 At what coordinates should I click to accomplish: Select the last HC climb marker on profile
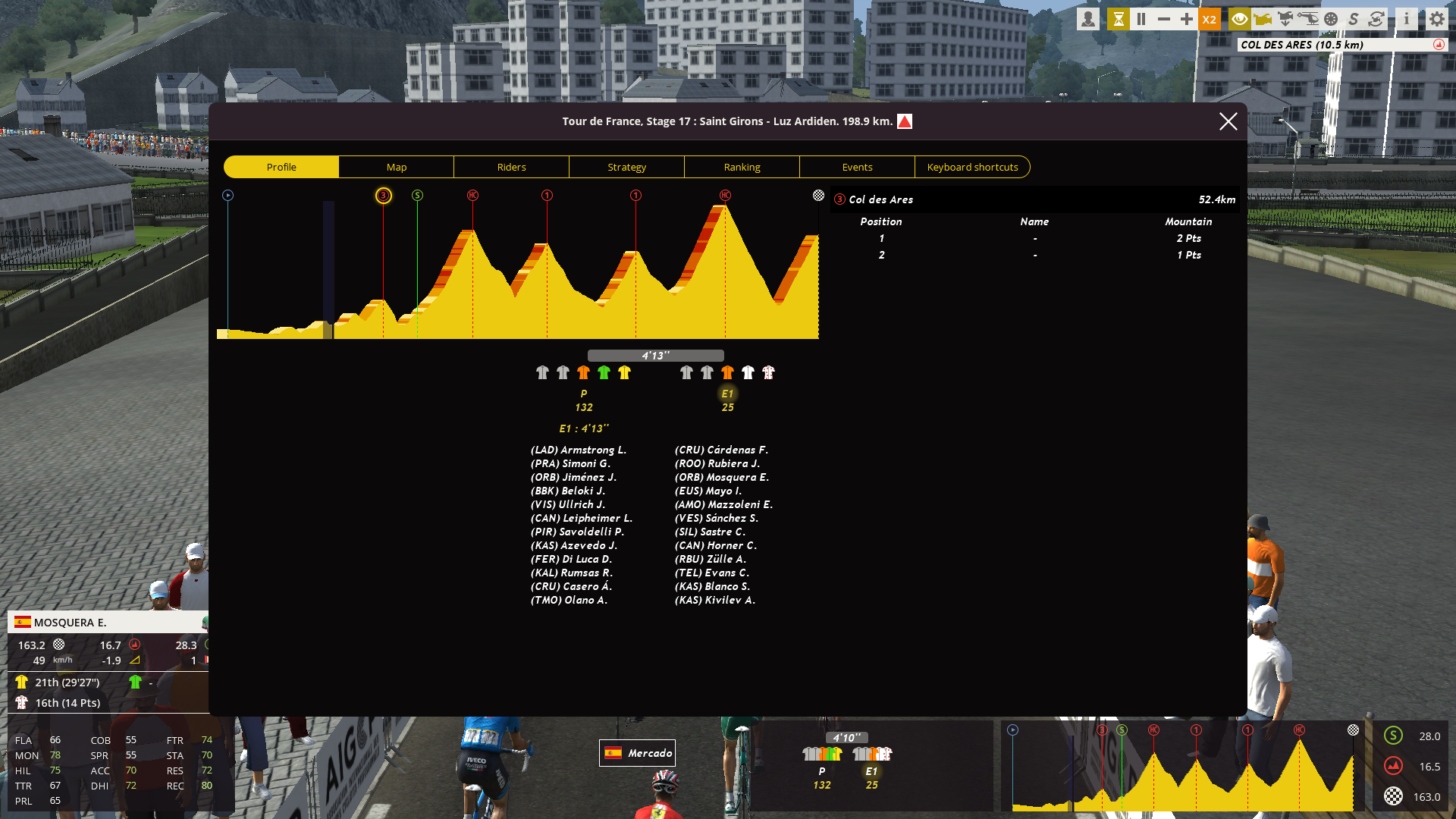(725, 196)
